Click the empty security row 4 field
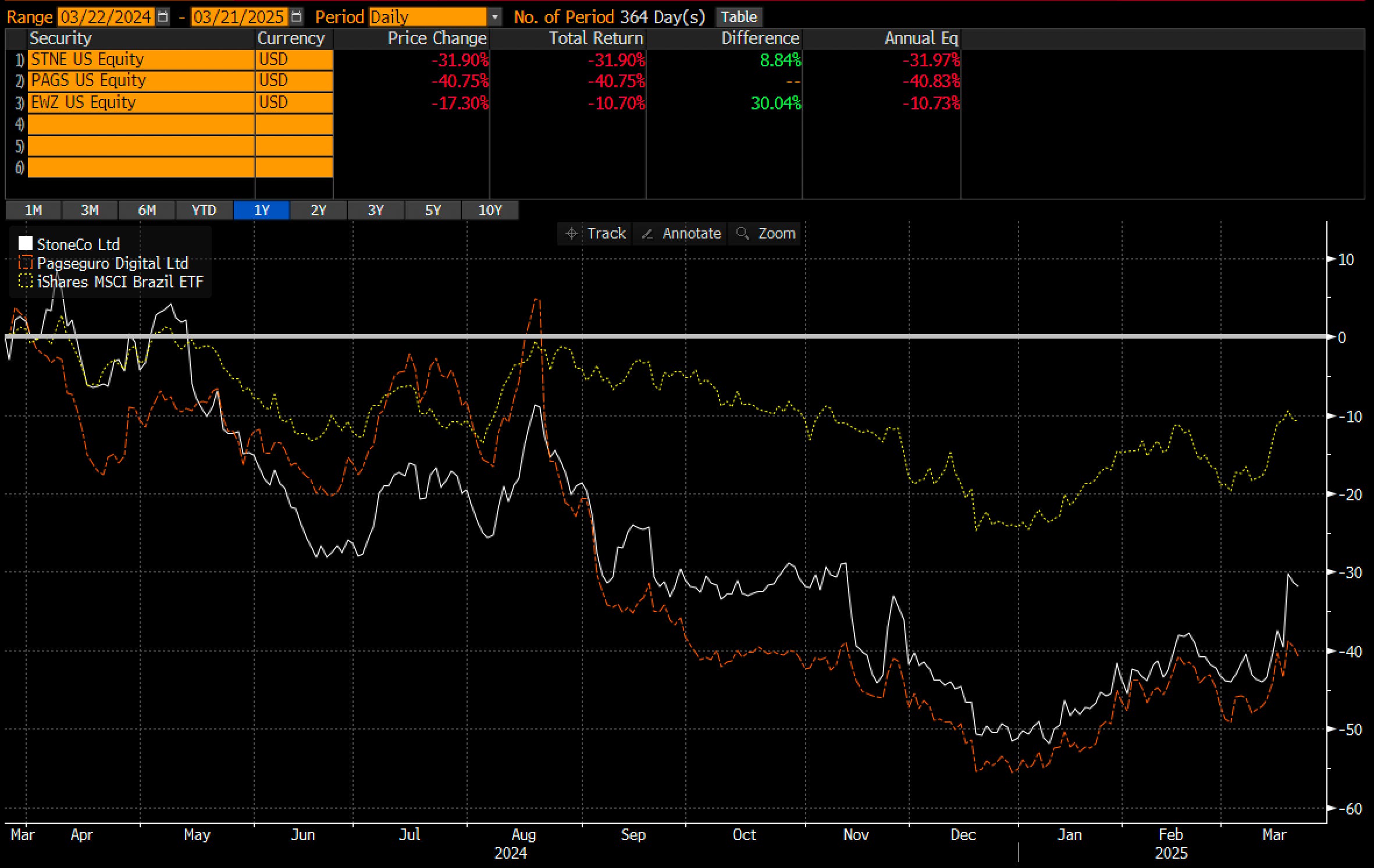The width and height of the screenshot is (1374, 868). pos(141,124)
